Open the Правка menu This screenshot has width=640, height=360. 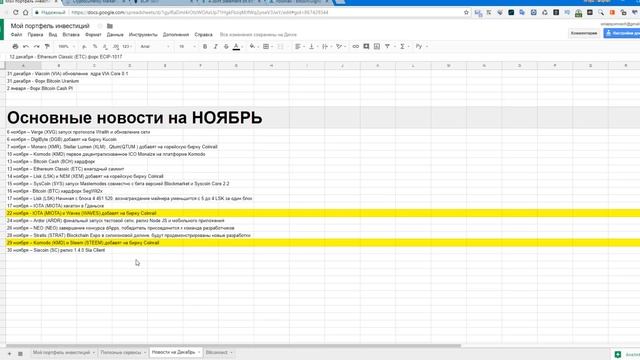coord(35,35)
